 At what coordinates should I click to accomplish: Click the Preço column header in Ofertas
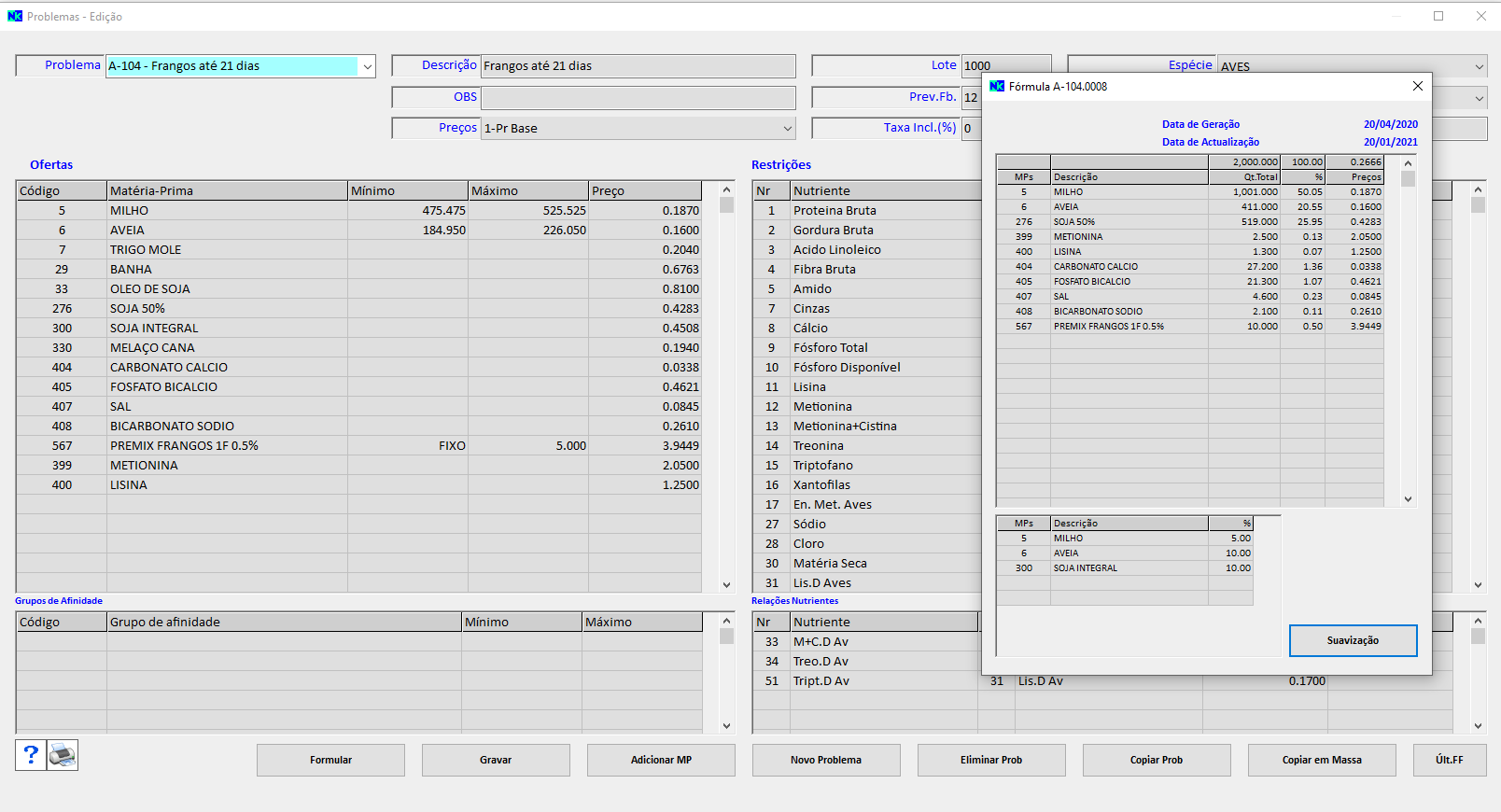tap(645, 190)
